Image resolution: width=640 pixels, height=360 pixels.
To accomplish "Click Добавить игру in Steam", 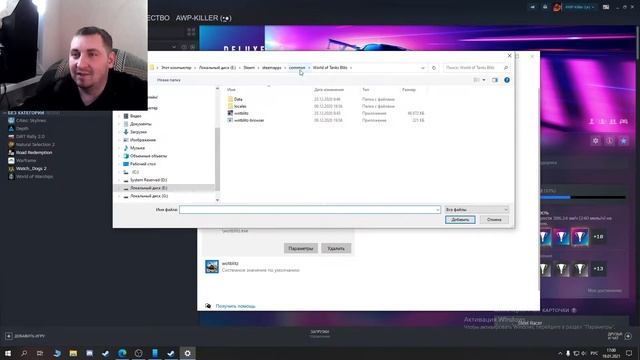I will click(25, 336).
